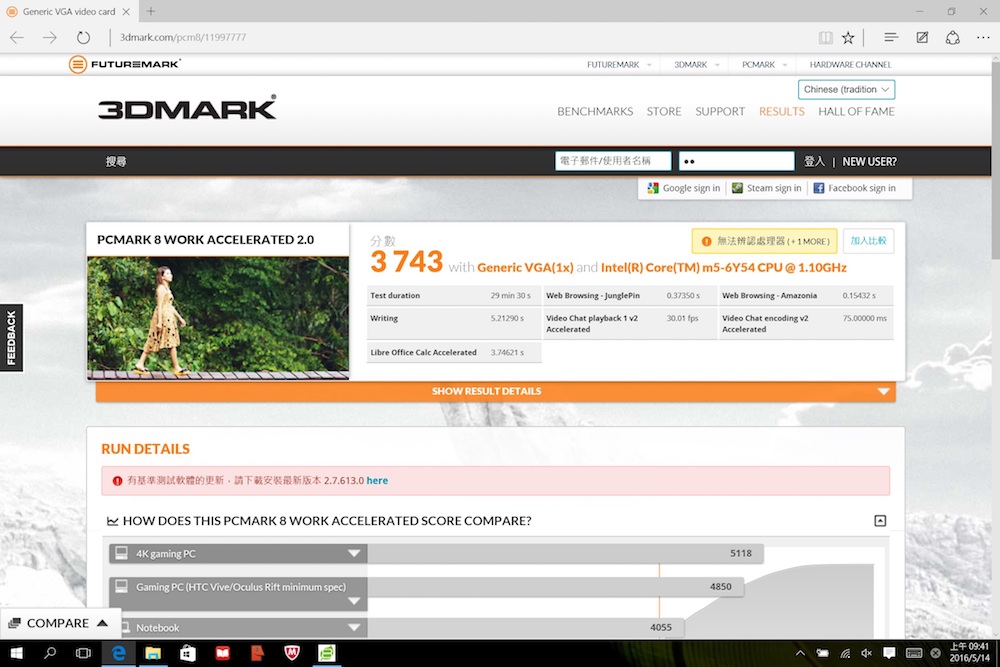Open McAfee from the taskbar
1000x667 pixels.
(x=291, y=654)
